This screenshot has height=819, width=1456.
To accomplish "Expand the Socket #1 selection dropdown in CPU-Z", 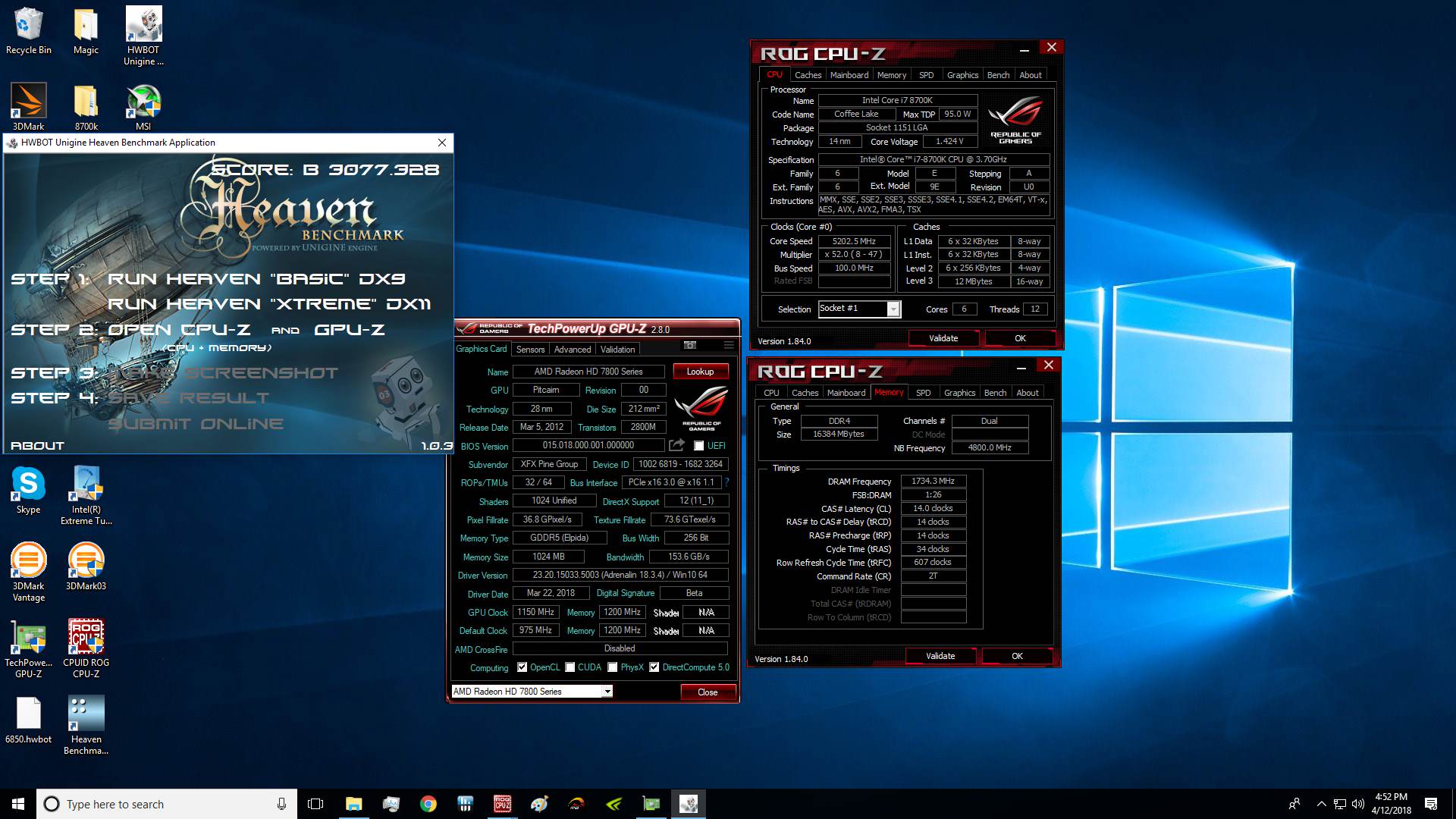I will 893,309.
